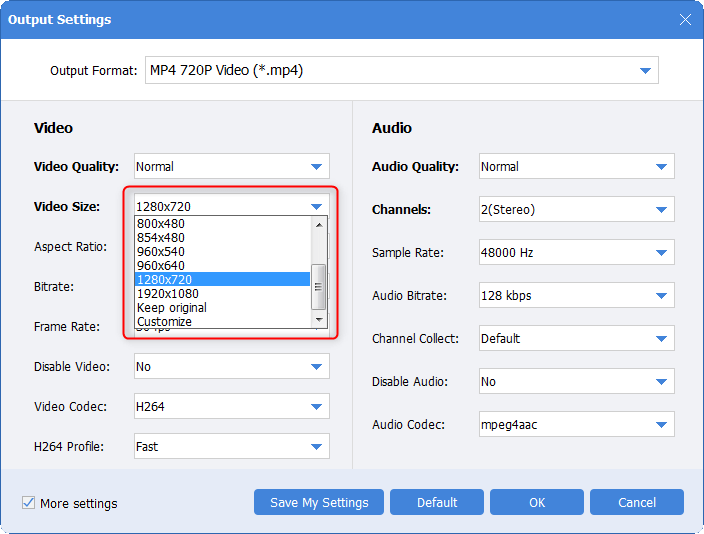This screenshot has width=704, height=534.
Task: Choose Keep original video size
Action: point(222,308)
